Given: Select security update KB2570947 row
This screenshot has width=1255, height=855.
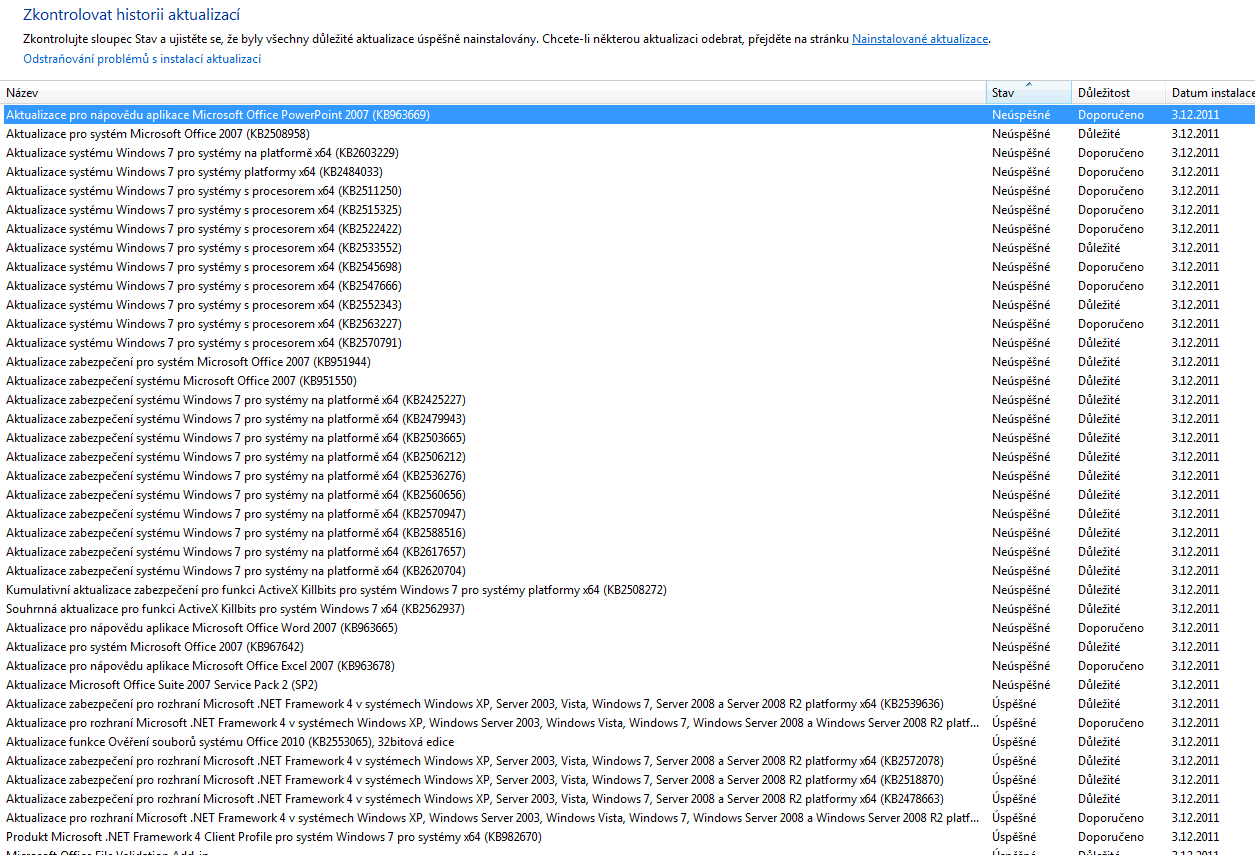Looking at the screenshot, I should 627,514.
